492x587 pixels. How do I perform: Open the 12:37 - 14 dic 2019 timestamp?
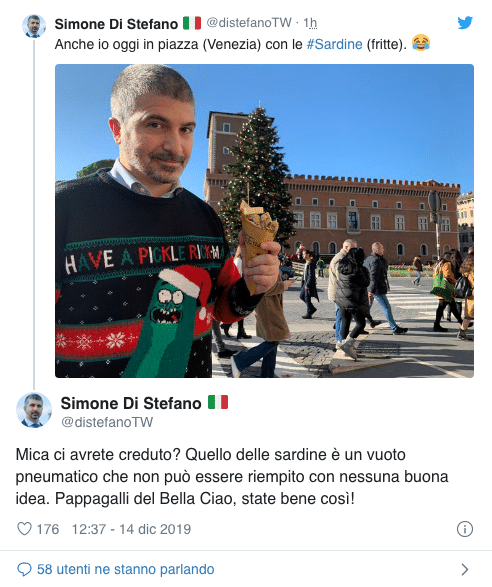coord(131,529)
